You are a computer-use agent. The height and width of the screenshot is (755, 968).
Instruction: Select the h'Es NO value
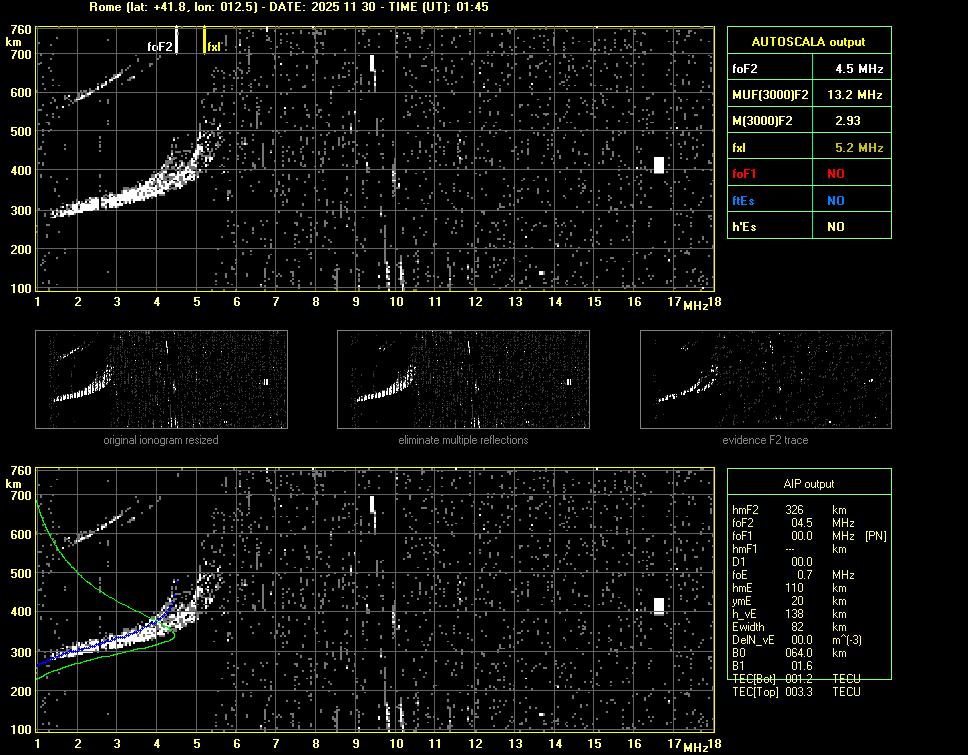coord(835,227)
